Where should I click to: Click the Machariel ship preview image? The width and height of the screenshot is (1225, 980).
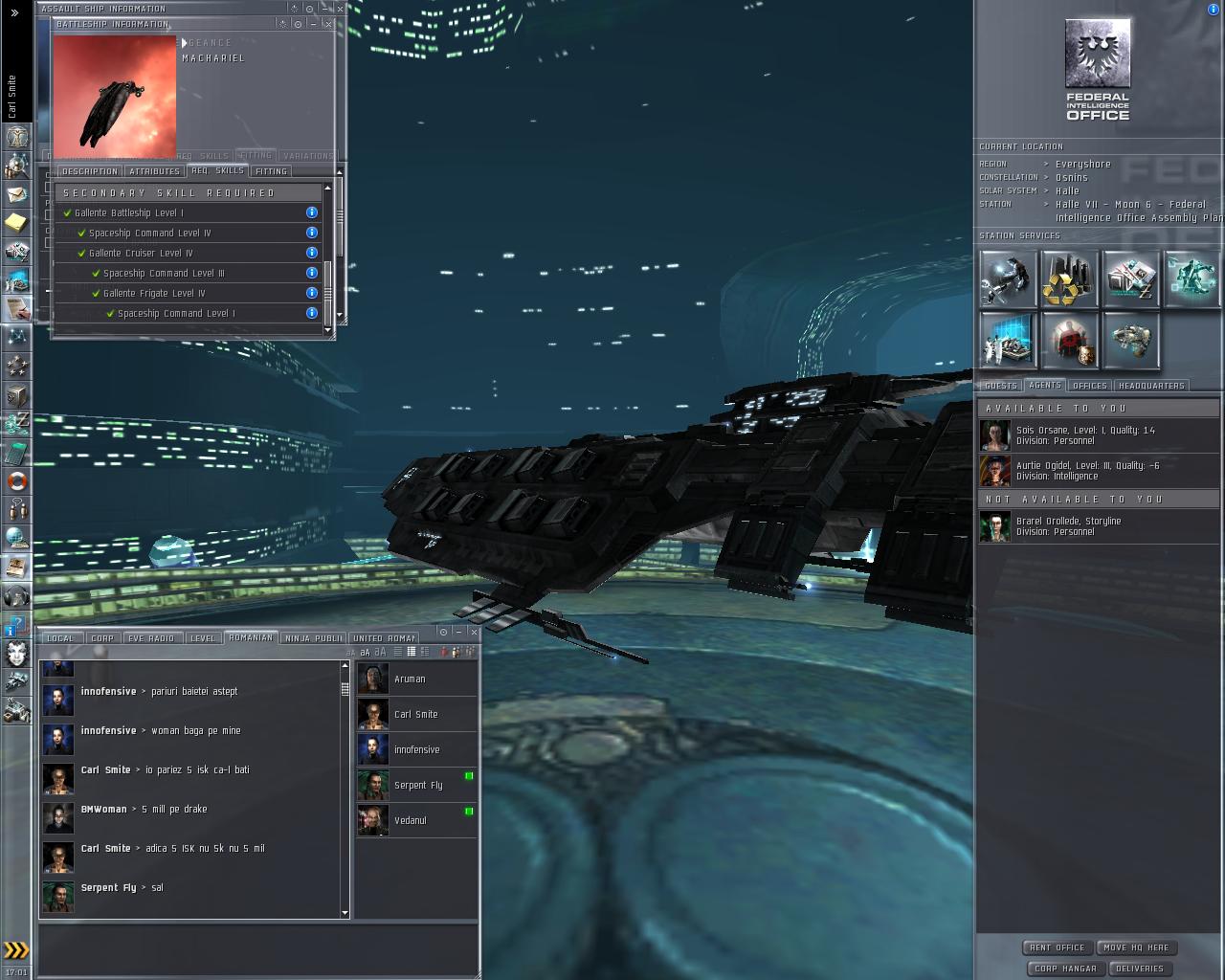pyautogui.click(x=115, y=97)
